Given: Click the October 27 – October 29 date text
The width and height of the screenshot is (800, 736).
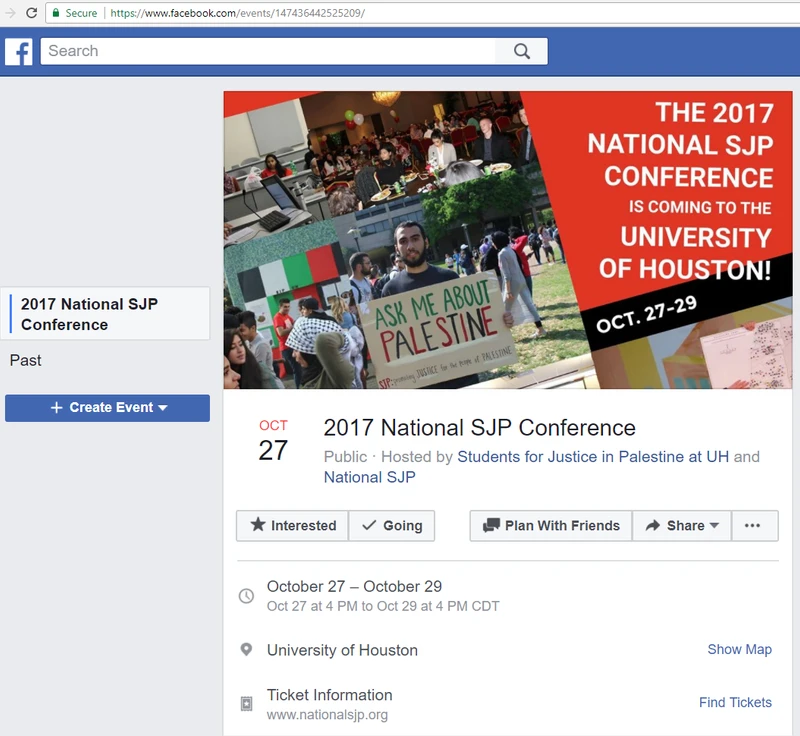Looking at the screenshot, I should pos(354,587).
